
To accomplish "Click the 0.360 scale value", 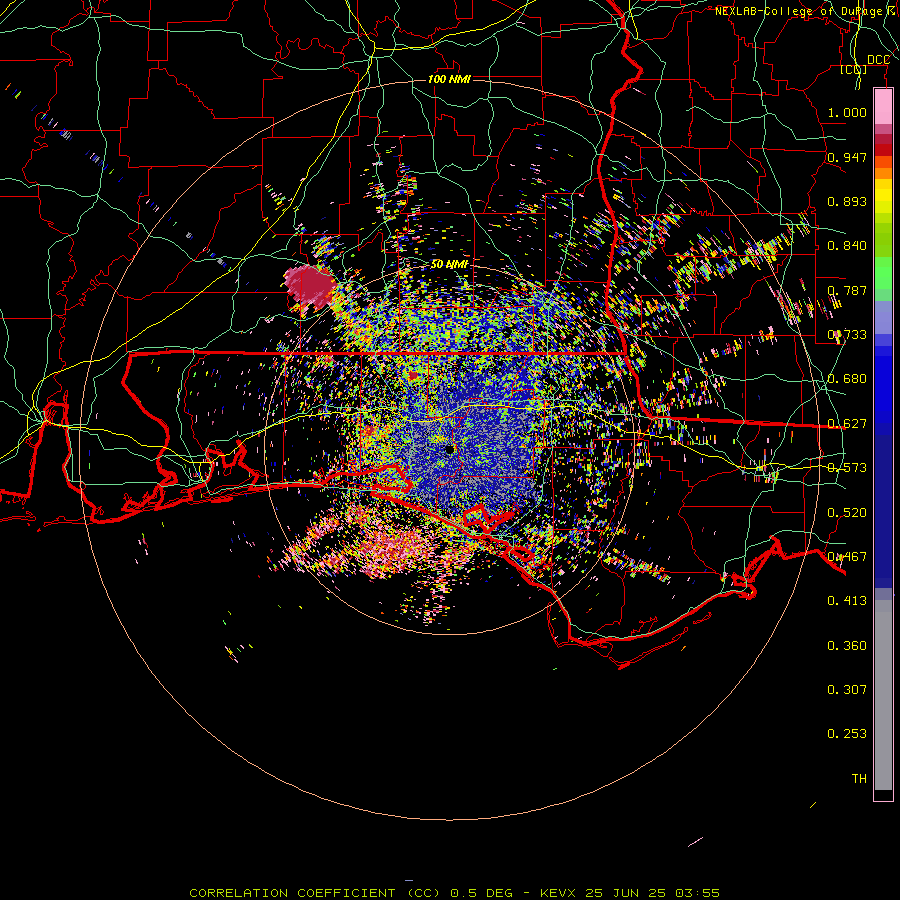I will click(847, 645).
